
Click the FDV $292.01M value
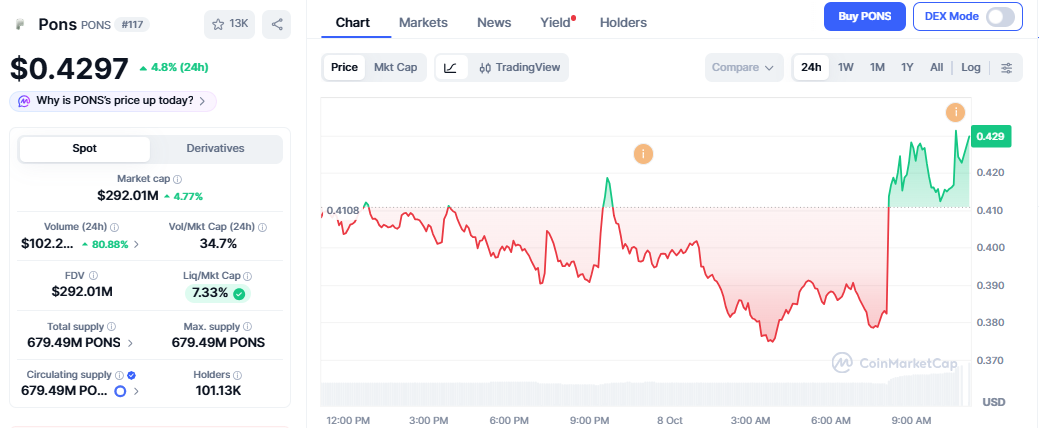point(82,292)
